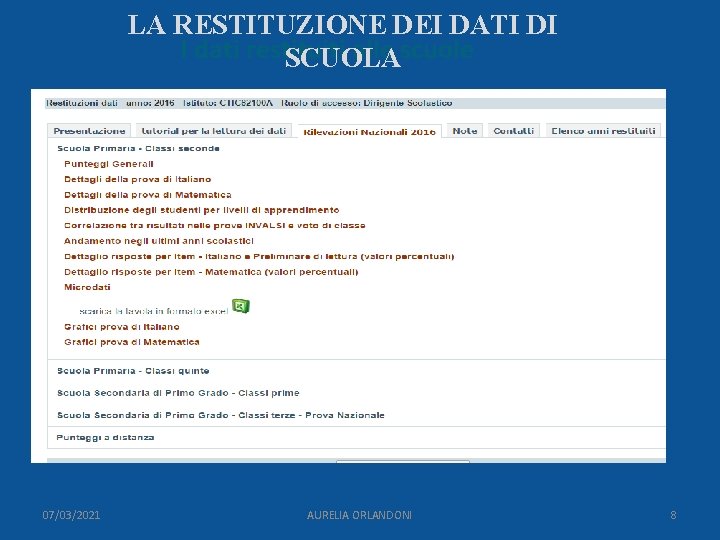Expand the Punteggi a distanza section
This screenshot has width=720, height=540.
coord(105,438)
